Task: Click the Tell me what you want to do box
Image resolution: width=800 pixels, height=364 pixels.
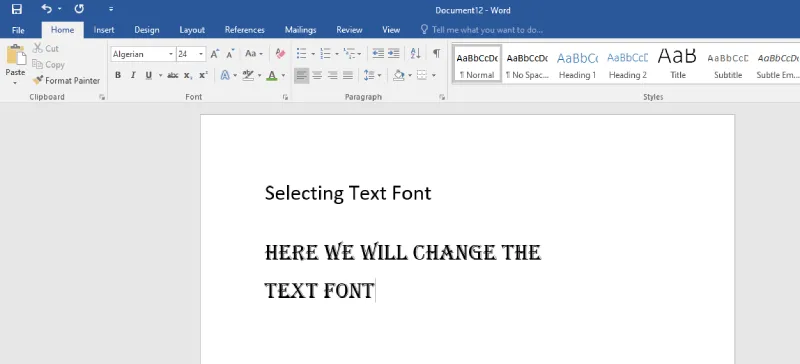Action: [482, 30]
